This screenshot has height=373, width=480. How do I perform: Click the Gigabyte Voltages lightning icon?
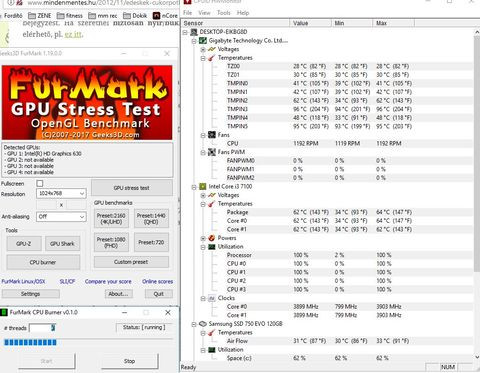point(212,49)
